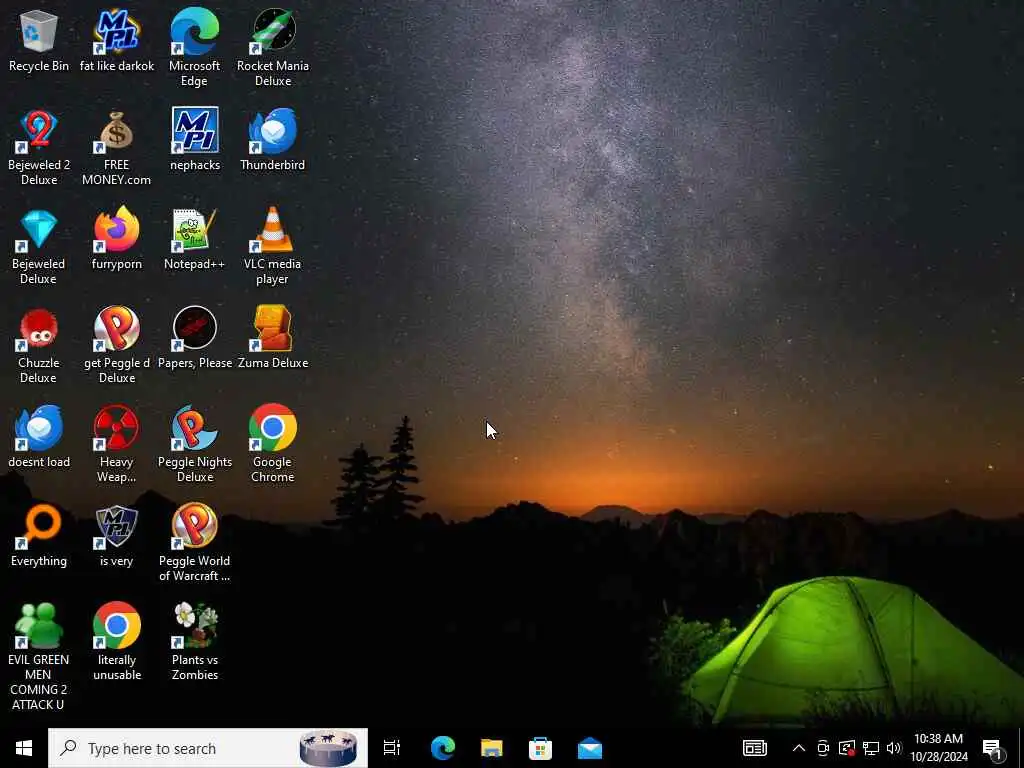Open the Action Center notifications
The height and width of the screenshot is (768, 1024).
(993, 748)
